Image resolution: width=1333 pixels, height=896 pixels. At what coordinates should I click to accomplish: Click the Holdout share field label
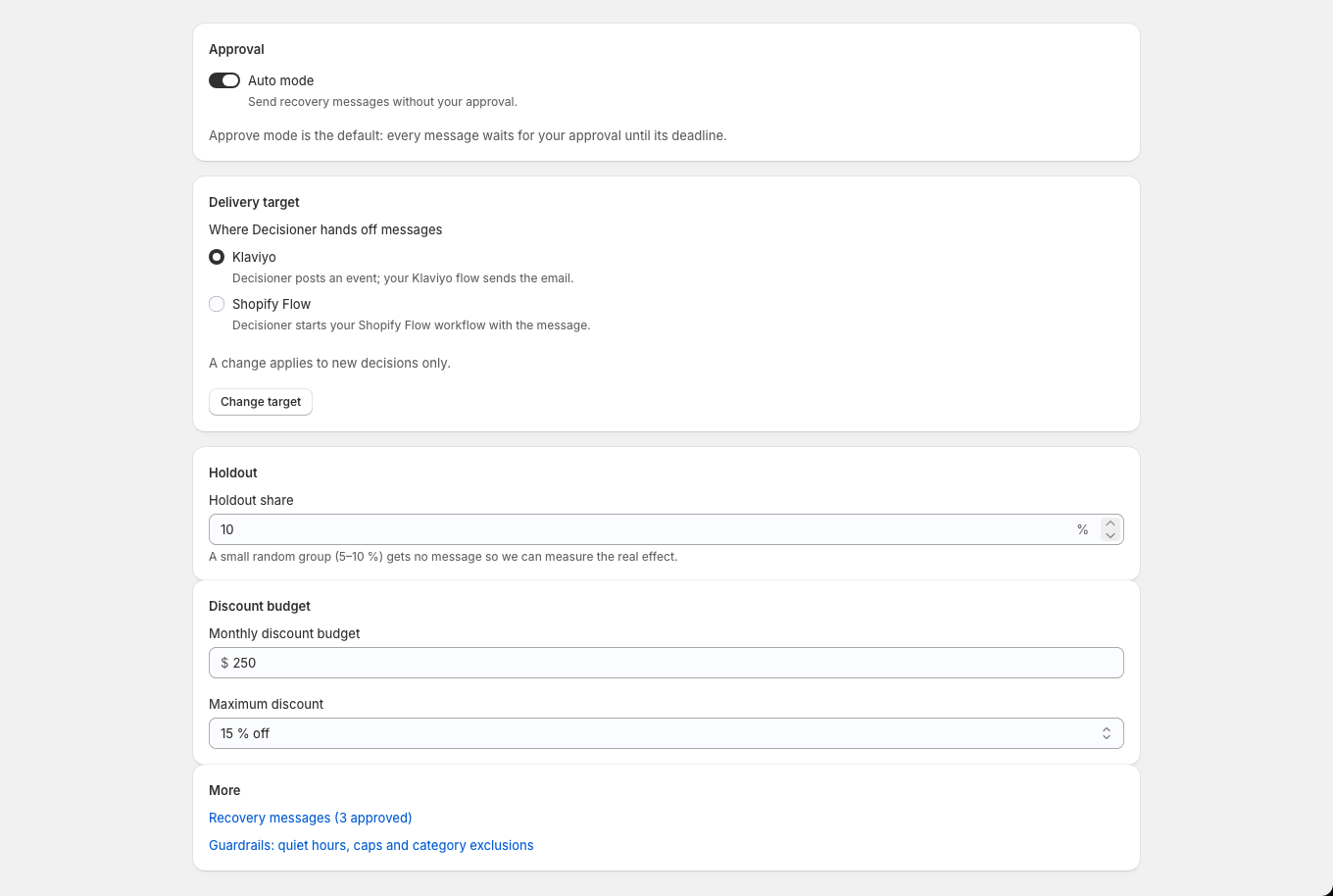tap(251, 500)
